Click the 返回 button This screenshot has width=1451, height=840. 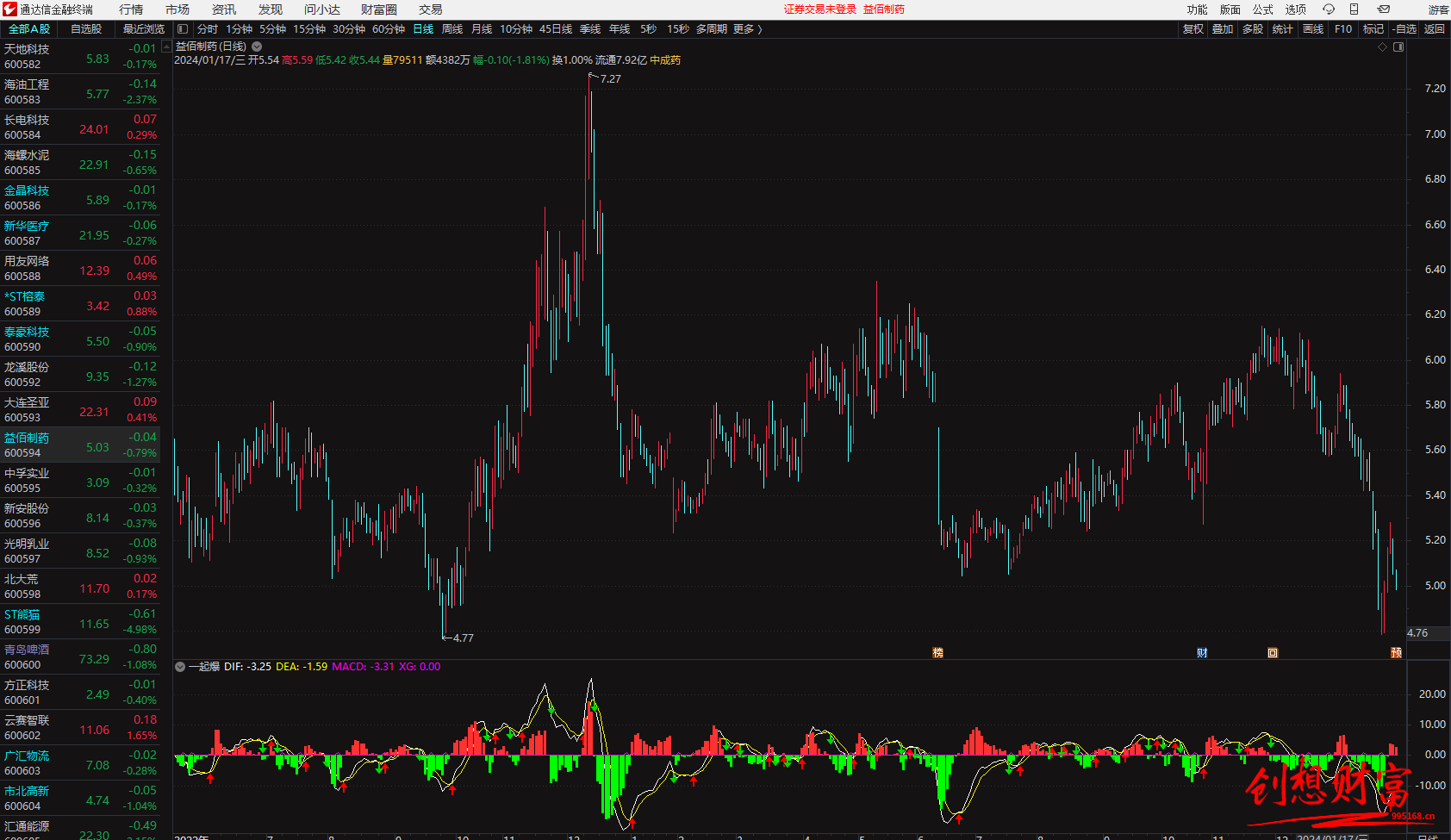1435,29
